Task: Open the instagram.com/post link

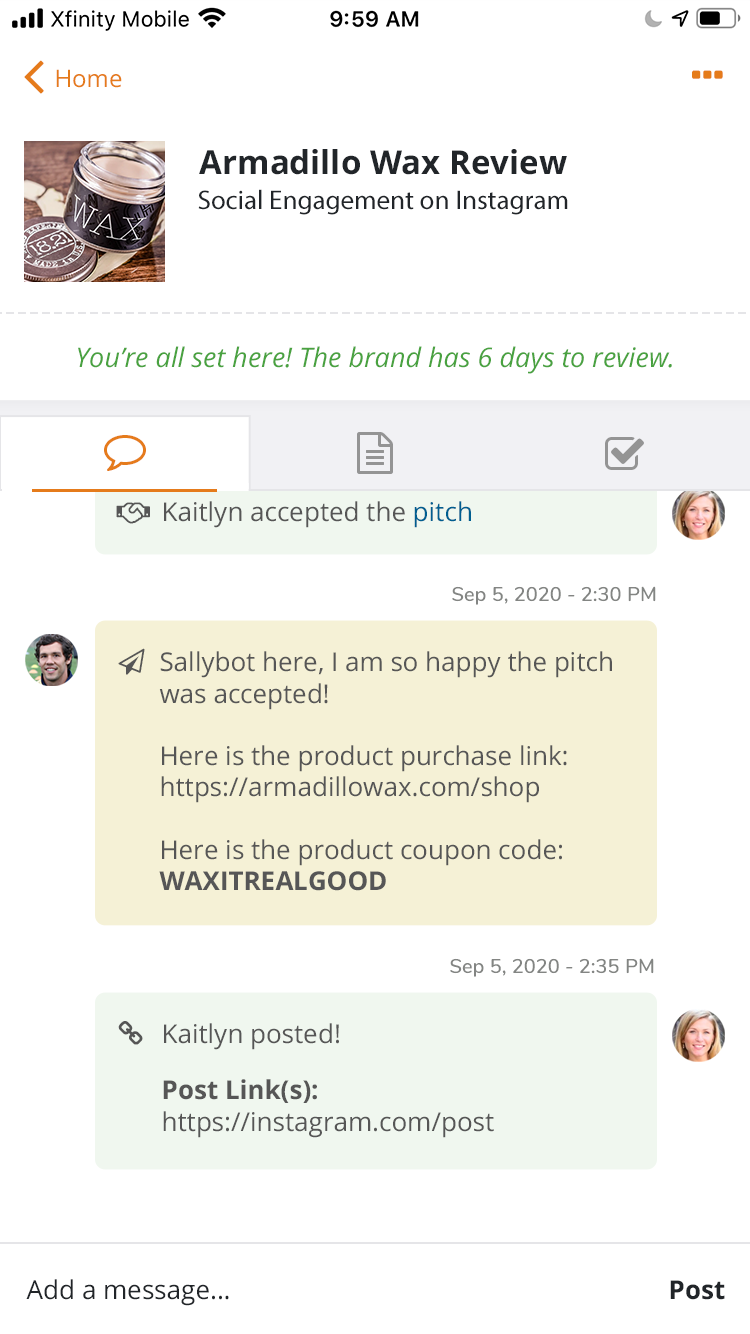Action: pyautogui.click(x=328, y=1122)
